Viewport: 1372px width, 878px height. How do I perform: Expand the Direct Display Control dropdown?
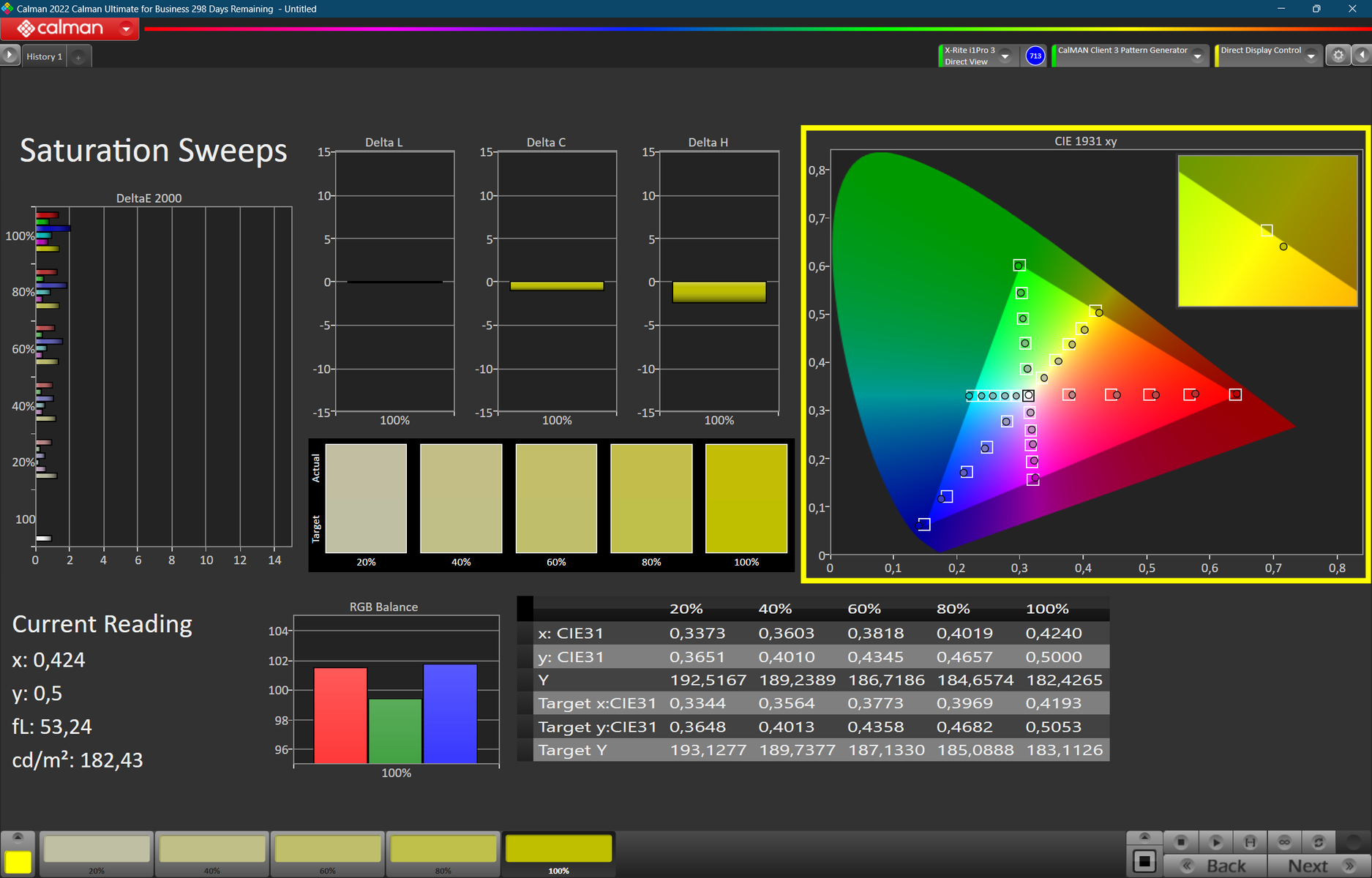click(1311, 56)
